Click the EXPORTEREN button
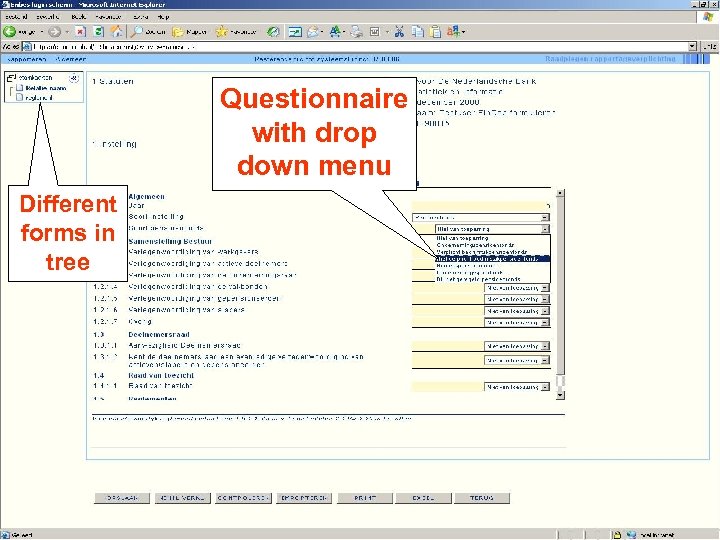720x540 pixels. tap(304, 498)
